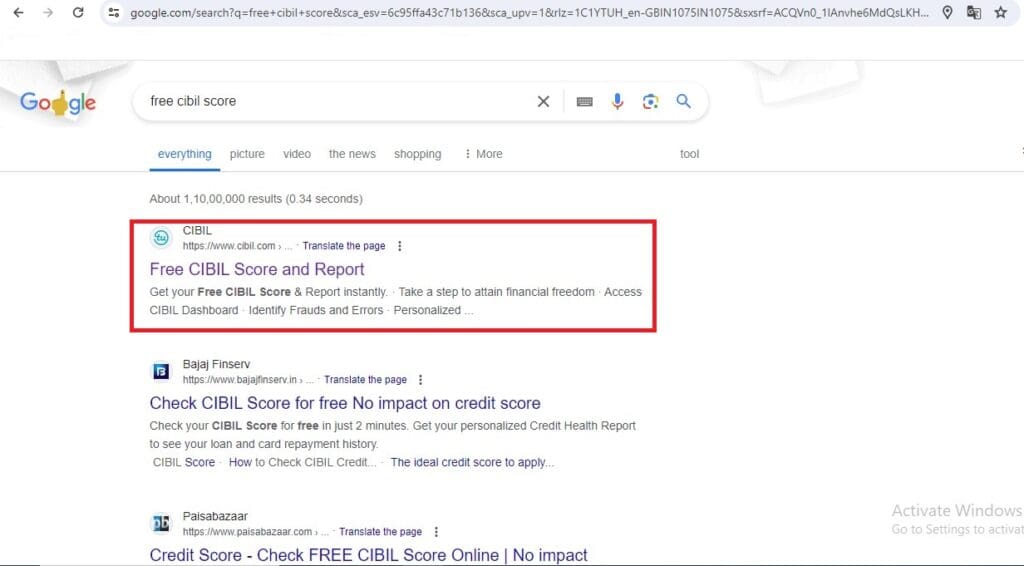Clear the search box with X icon
This screenshot has height=566, width=1024.
point(543,101)
